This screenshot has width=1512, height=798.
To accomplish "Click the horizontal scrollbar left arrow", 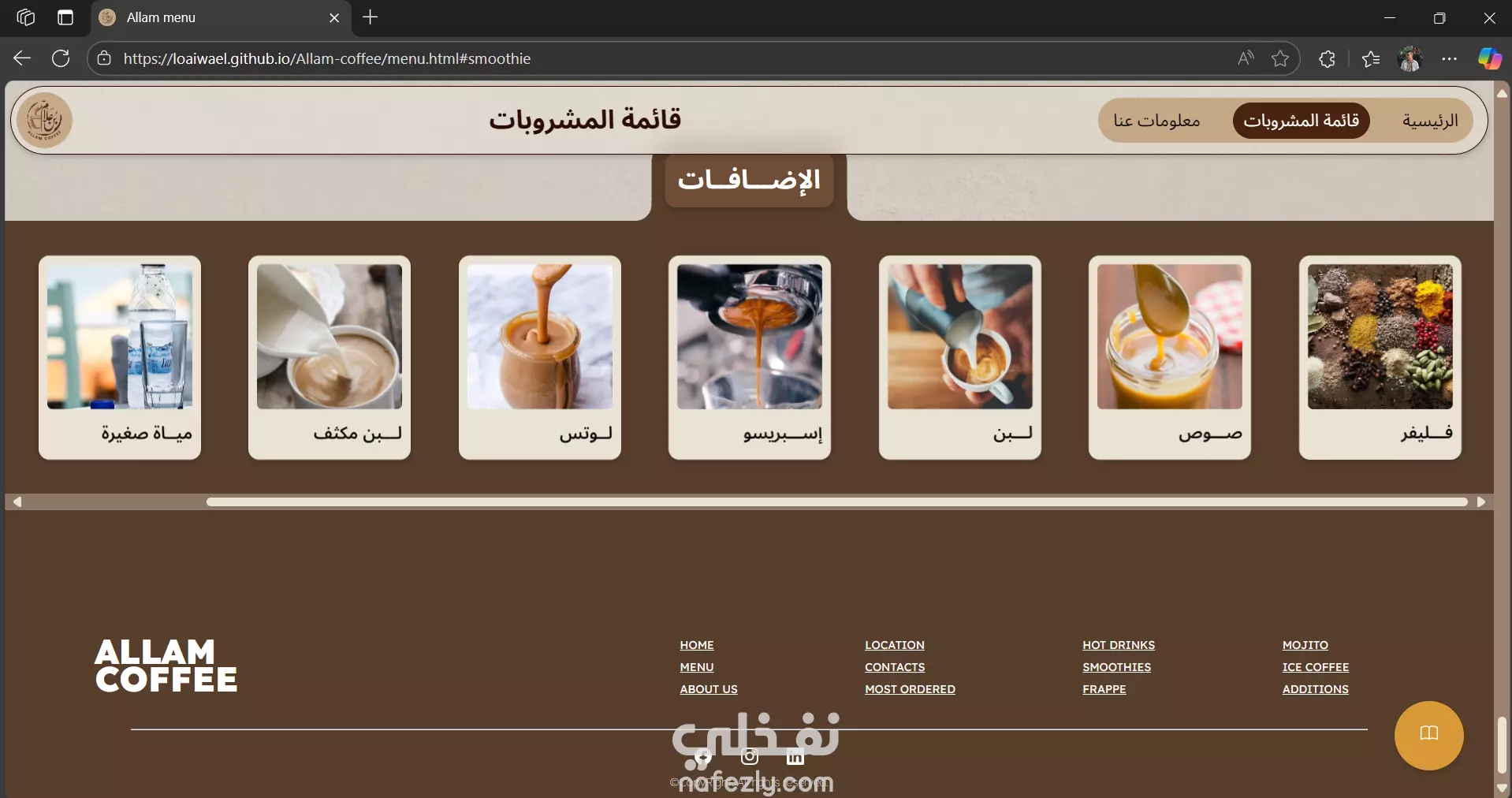I will [x=17, y=502].
